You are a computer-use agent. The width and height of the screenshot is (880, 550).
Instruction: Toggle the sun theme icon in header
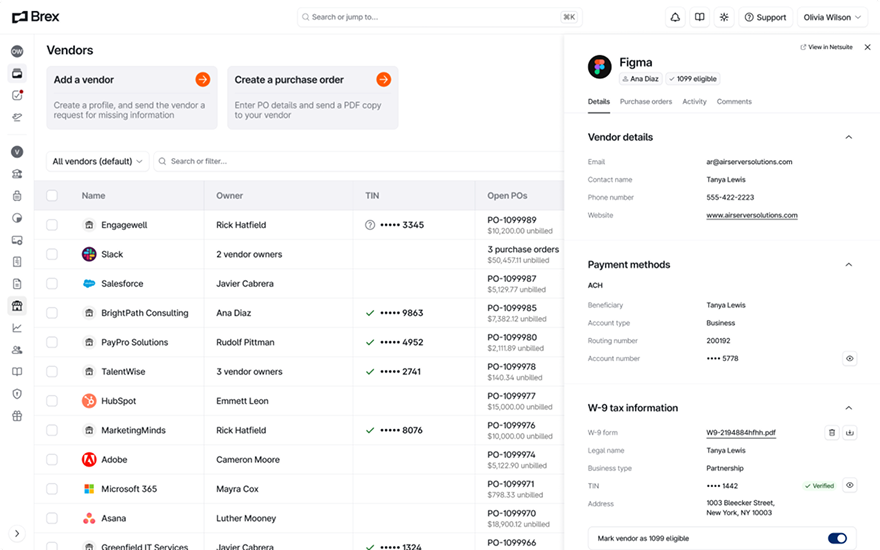pos(724,17)
